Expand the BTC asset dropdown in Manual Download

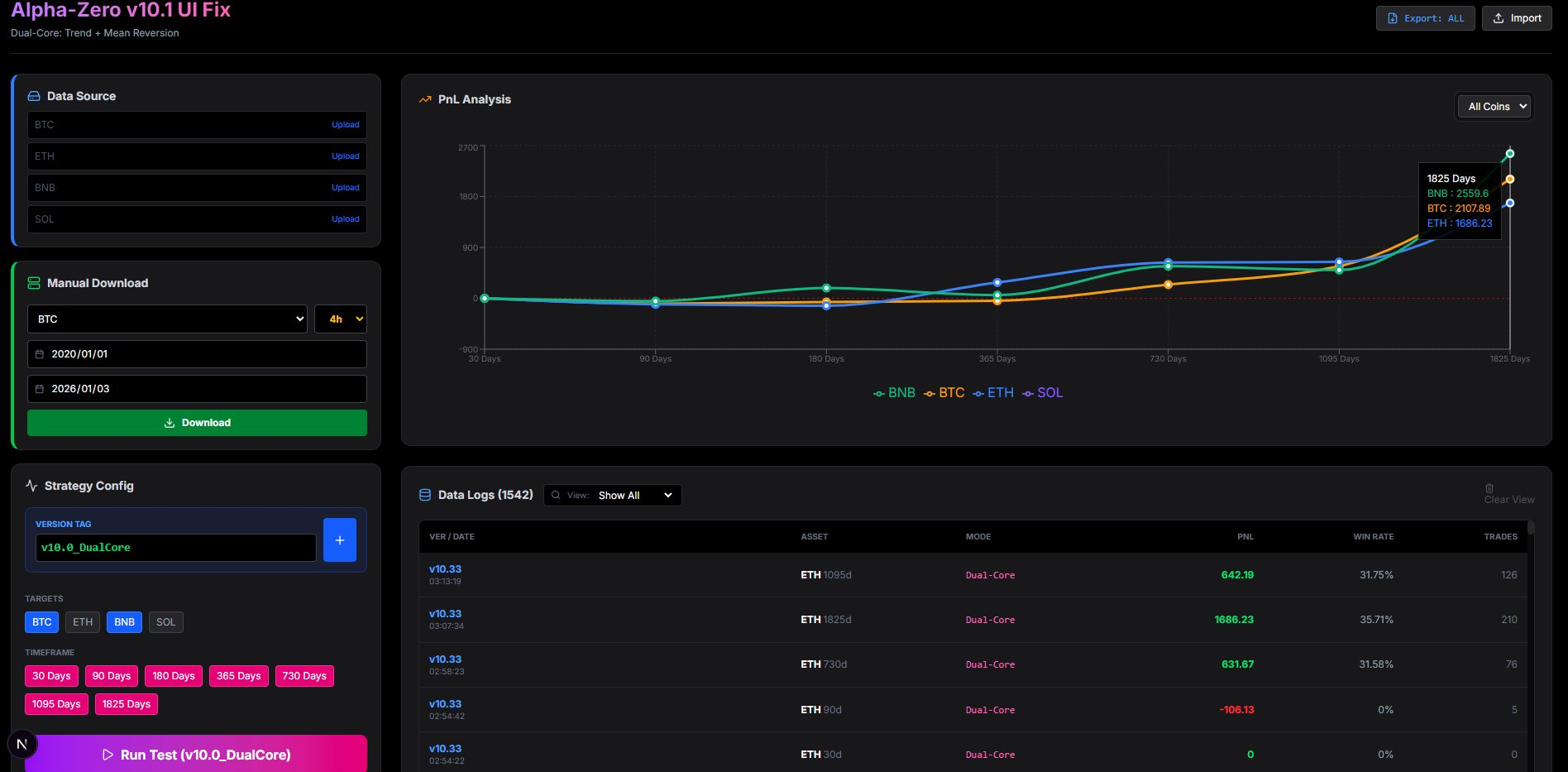tap(167, 319)
